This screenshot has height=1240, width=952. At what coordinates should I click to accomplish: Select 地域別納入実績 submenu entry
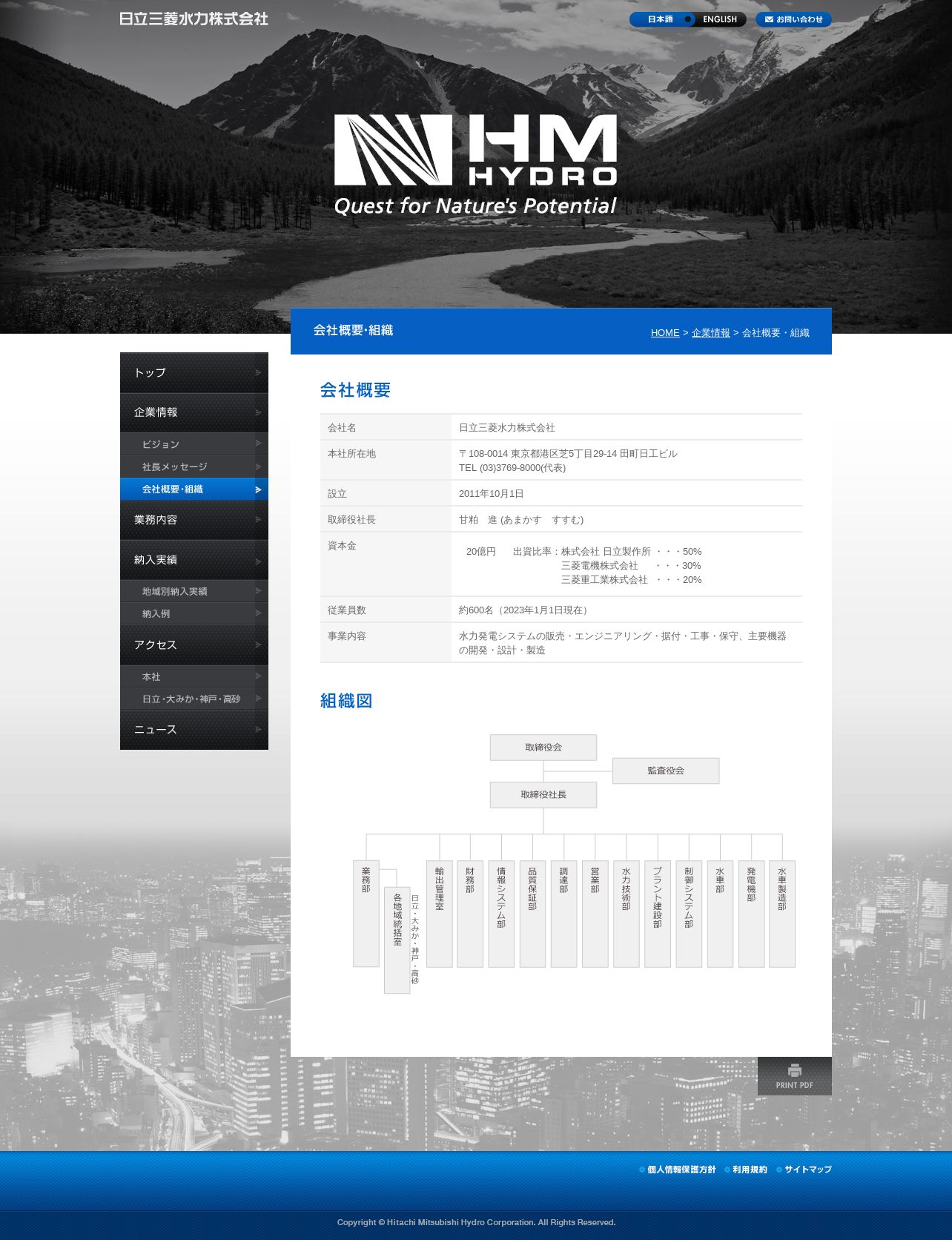tap(194, 591)
